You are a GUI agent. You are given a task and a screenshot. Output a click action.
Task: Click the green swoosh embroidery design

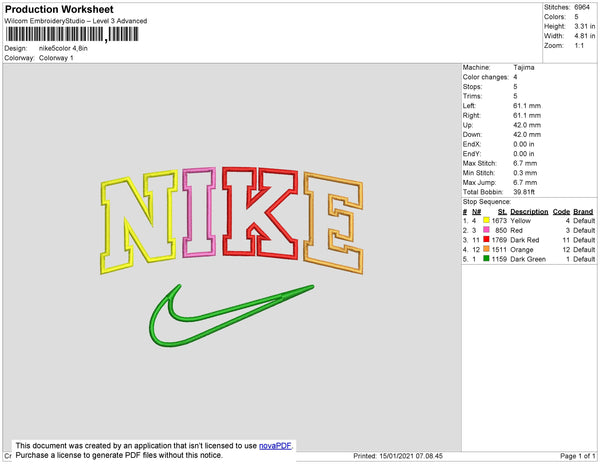click(231, 315)
